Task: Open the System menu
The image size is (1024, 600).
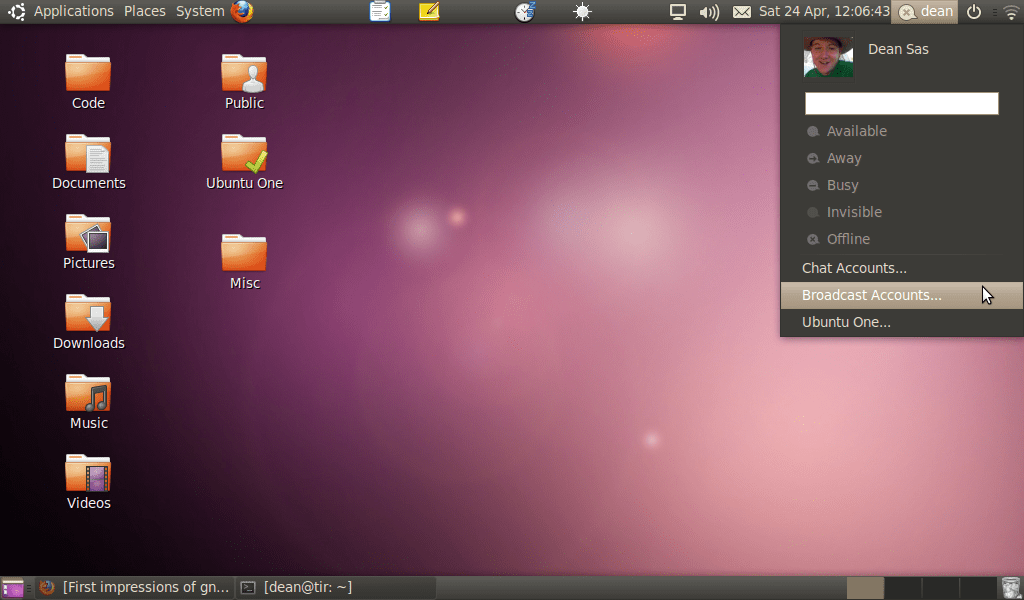Action: 200,12
